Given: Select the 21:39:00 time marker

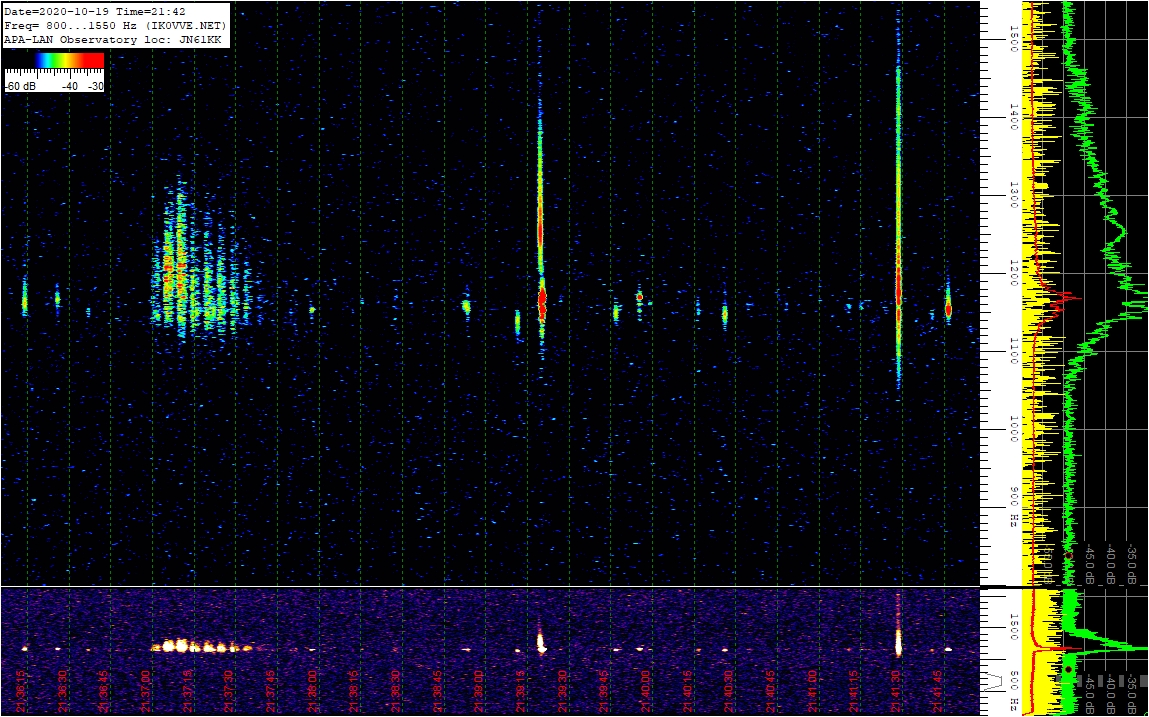Looking at the screenshot, I should point(479,689).
